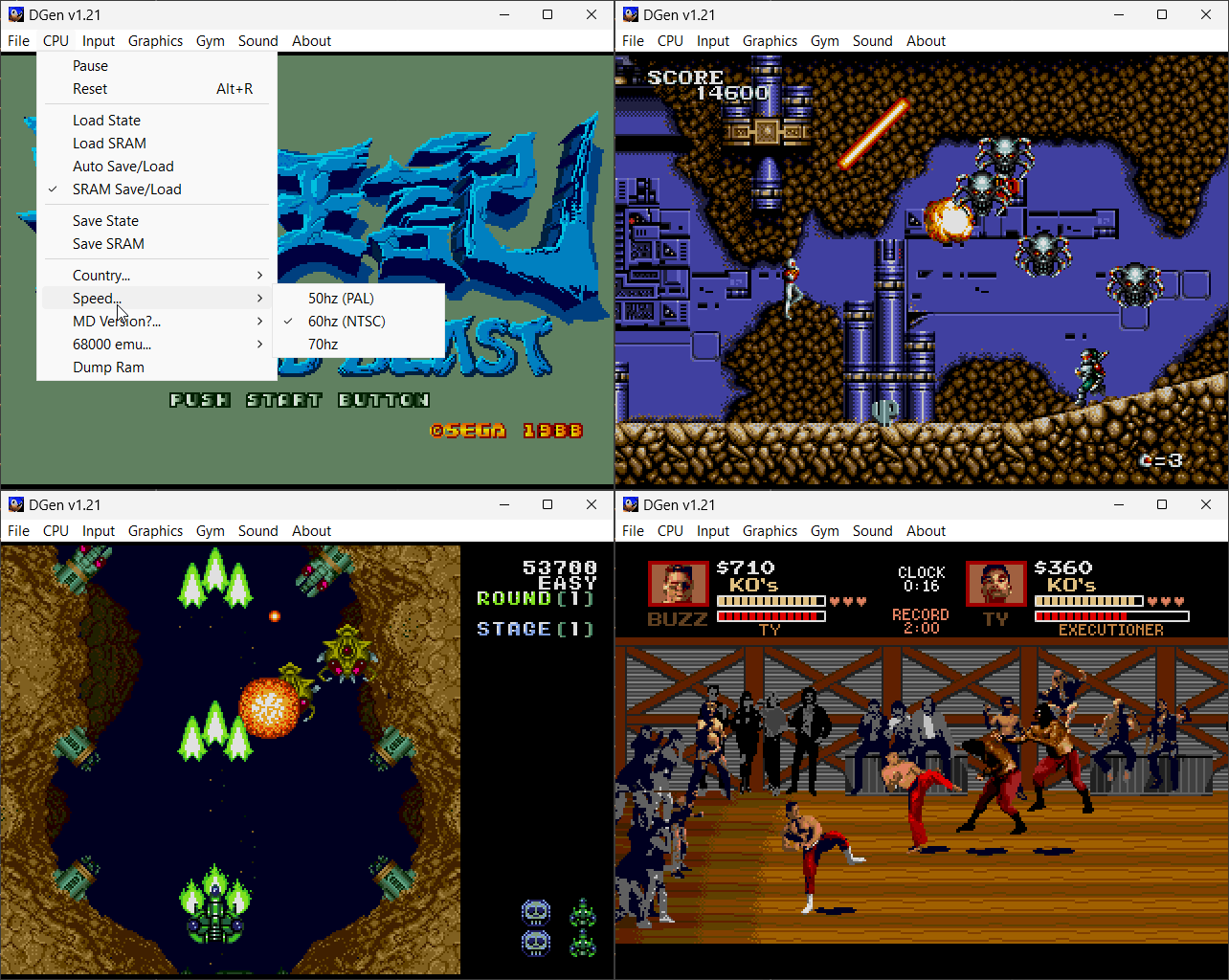Open File menu in bottom-right window
The width and height of the screenshot is (1229, 980).
[x=633, y=531]
